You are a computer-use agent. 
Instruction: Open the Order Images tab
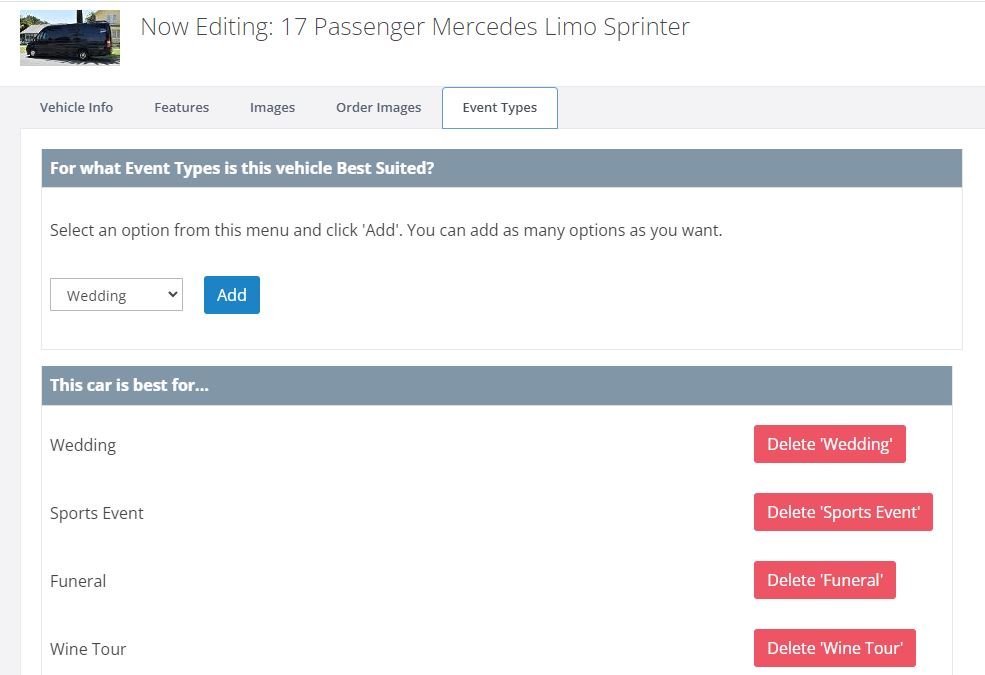(378, 107)
